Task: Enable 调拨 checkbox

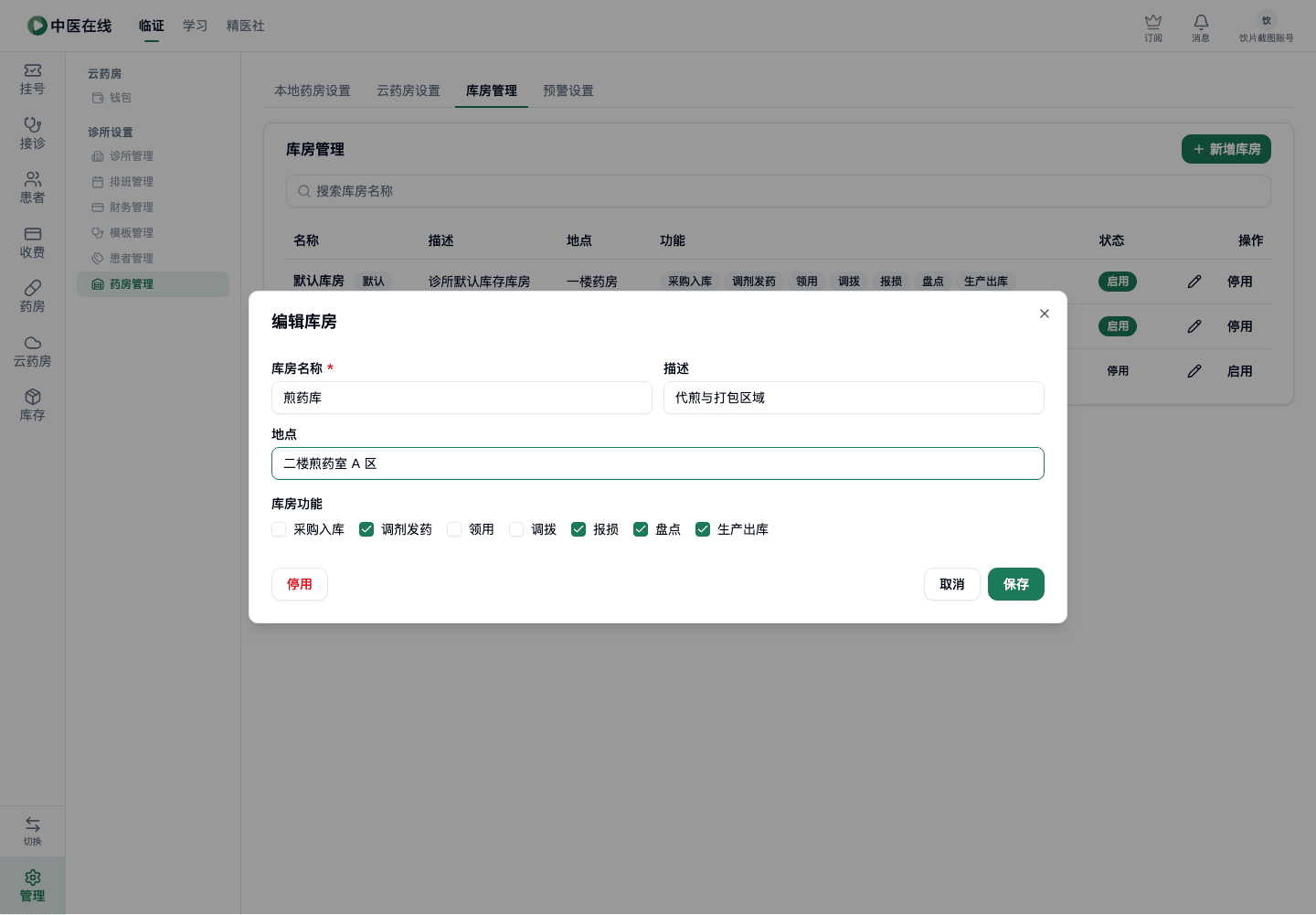Action: pos(516,529)
